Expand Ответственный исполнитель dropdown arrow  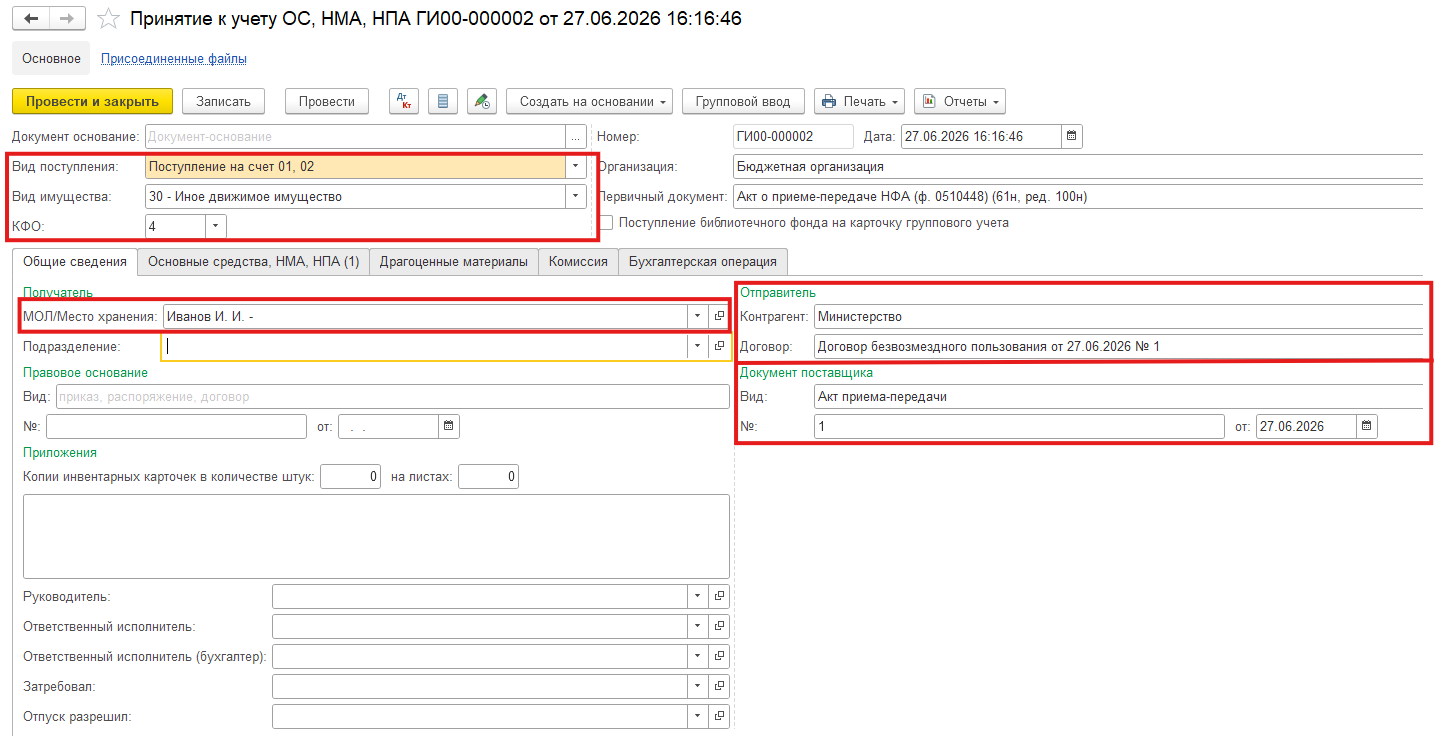697,627
